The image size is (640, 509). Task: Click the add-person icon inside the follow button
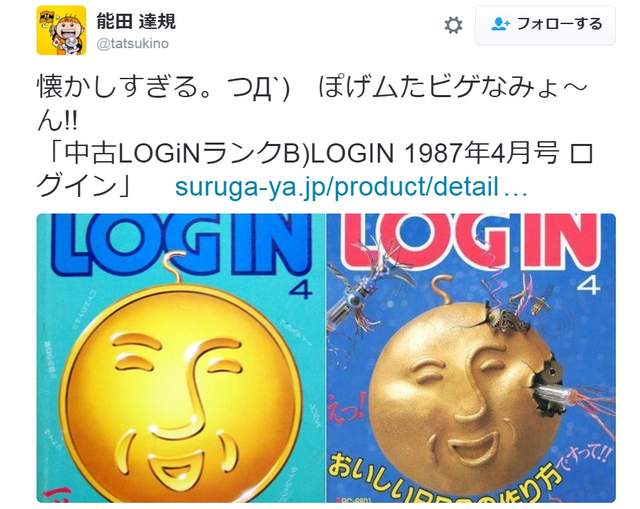pos(500,24)
